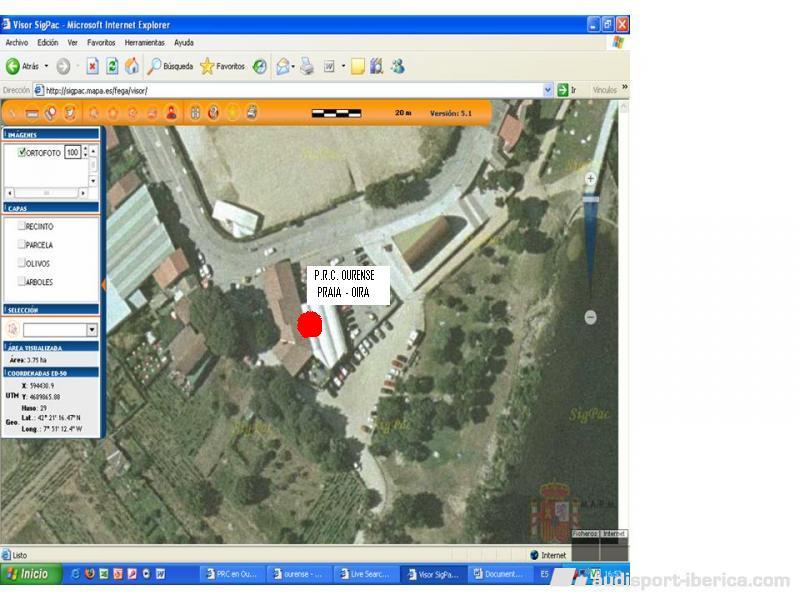Click the red person icon in SigPac toolbar
Screen dimensions: 800x600
click(x=171, y=113)
